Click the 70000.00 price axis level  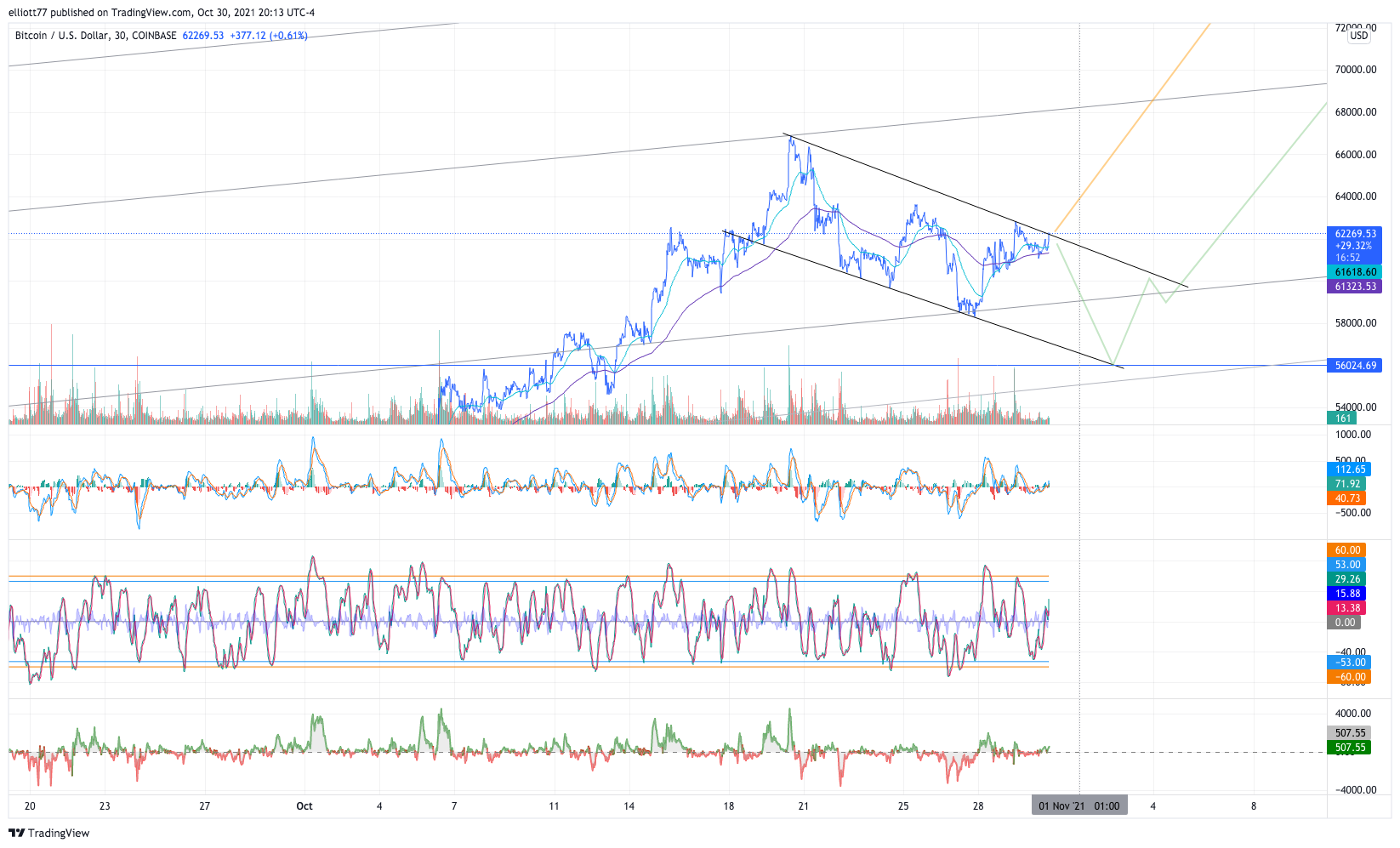(x=1356, y=70)
